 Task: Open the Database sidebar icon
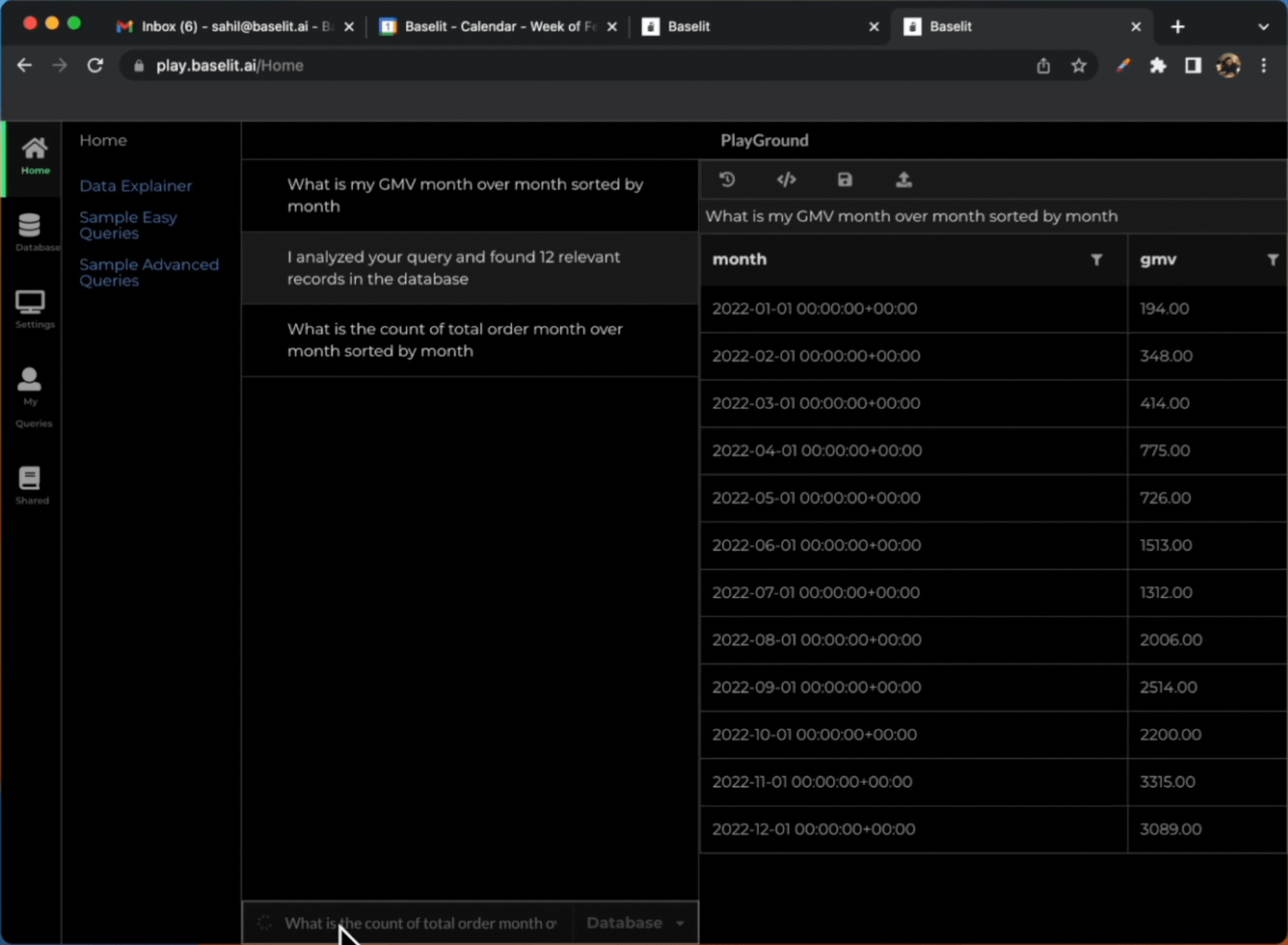tap(30, 231)
